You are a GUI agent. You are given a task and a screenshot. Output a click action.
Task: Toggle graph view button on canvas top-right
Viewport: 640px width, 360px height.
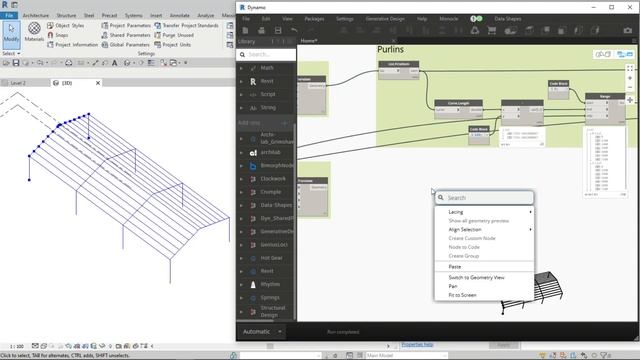tap(624, 54)
